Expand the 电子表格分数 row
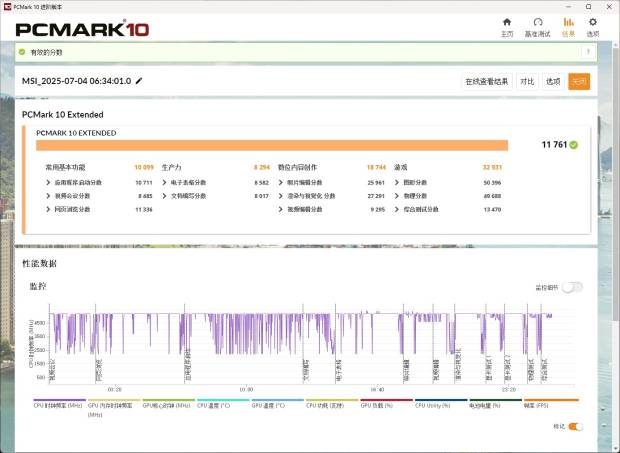 164,183
